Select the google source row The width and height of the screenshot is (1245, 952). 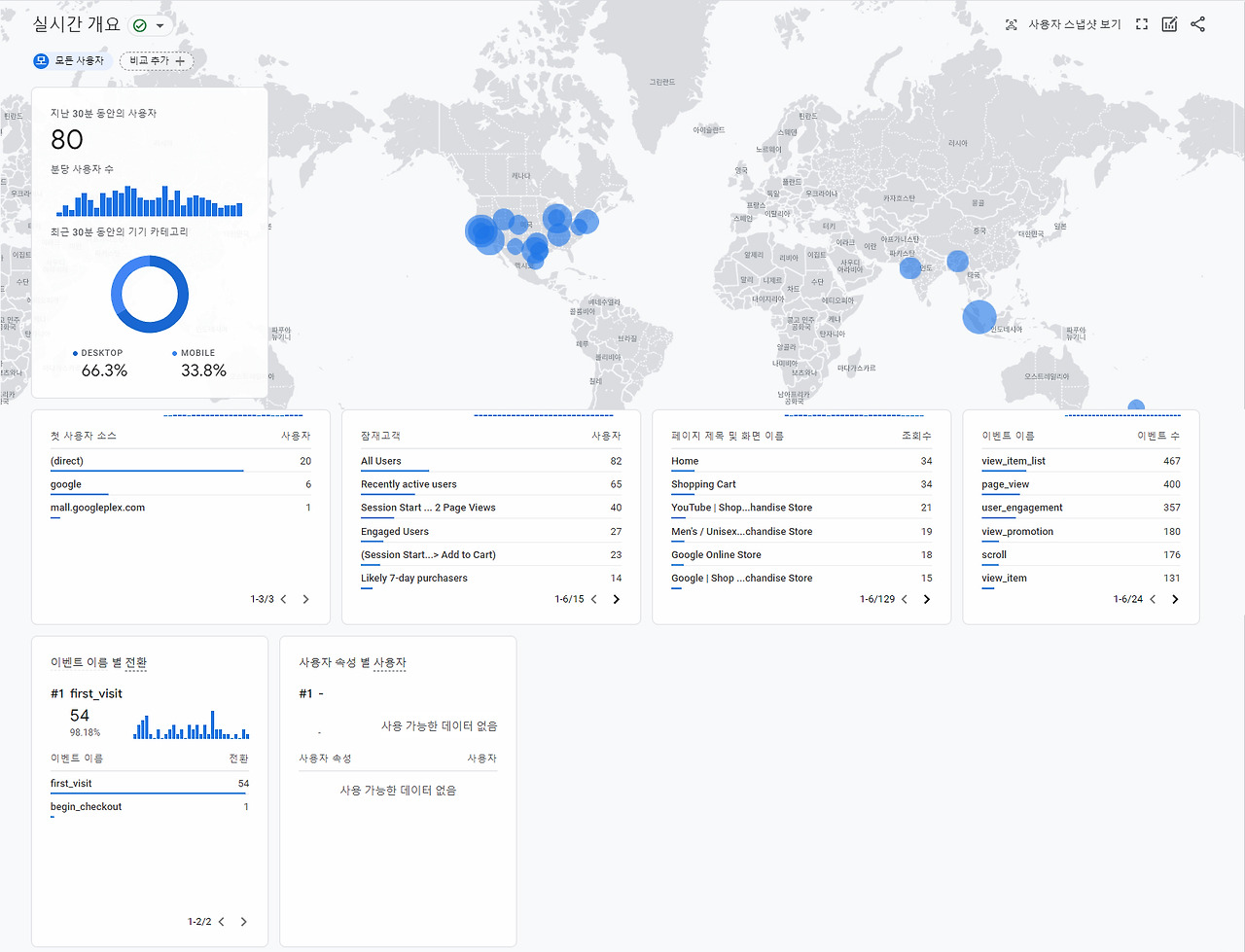click(x=181, y=485)
